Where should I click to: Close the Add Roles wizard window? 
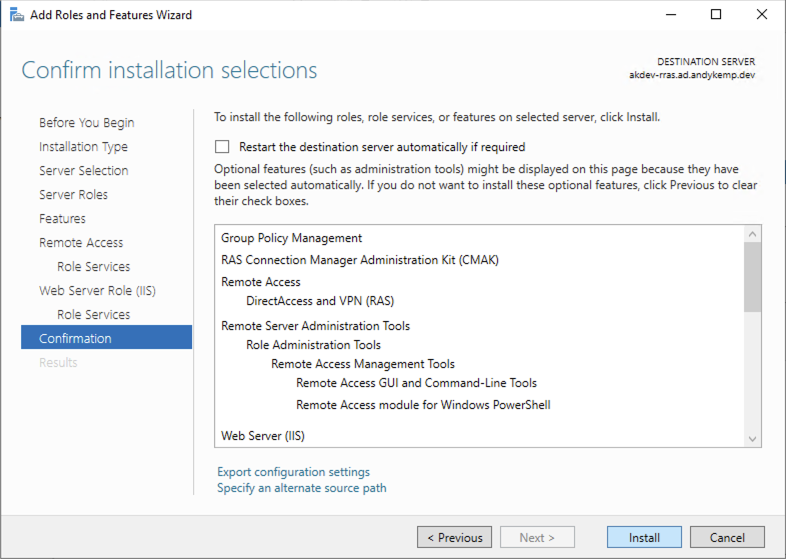[x=761, y=15]
